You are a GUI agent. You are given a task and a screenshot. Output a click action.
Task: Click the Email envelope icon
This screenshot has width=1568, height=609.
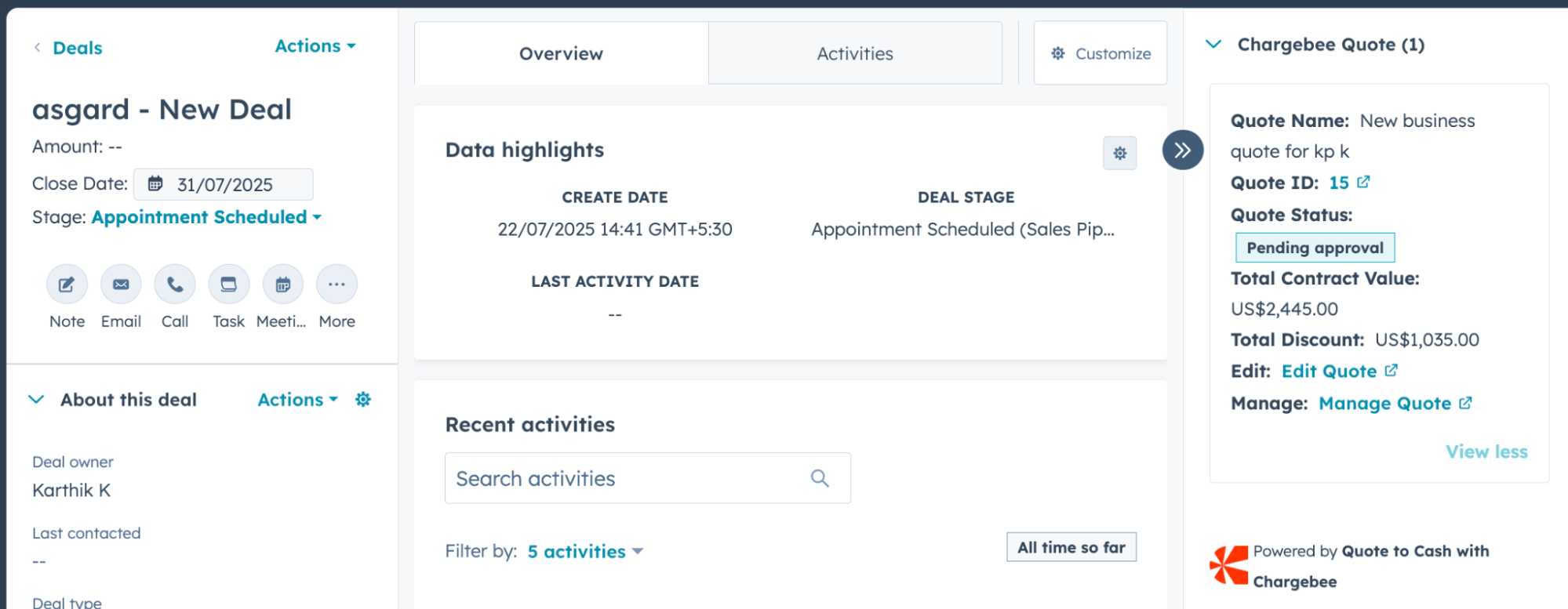click(x=121, y=285)
